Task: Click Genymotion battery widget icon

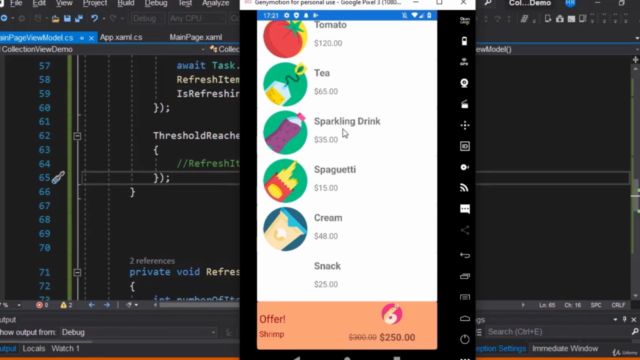Action: click(464, 41)
